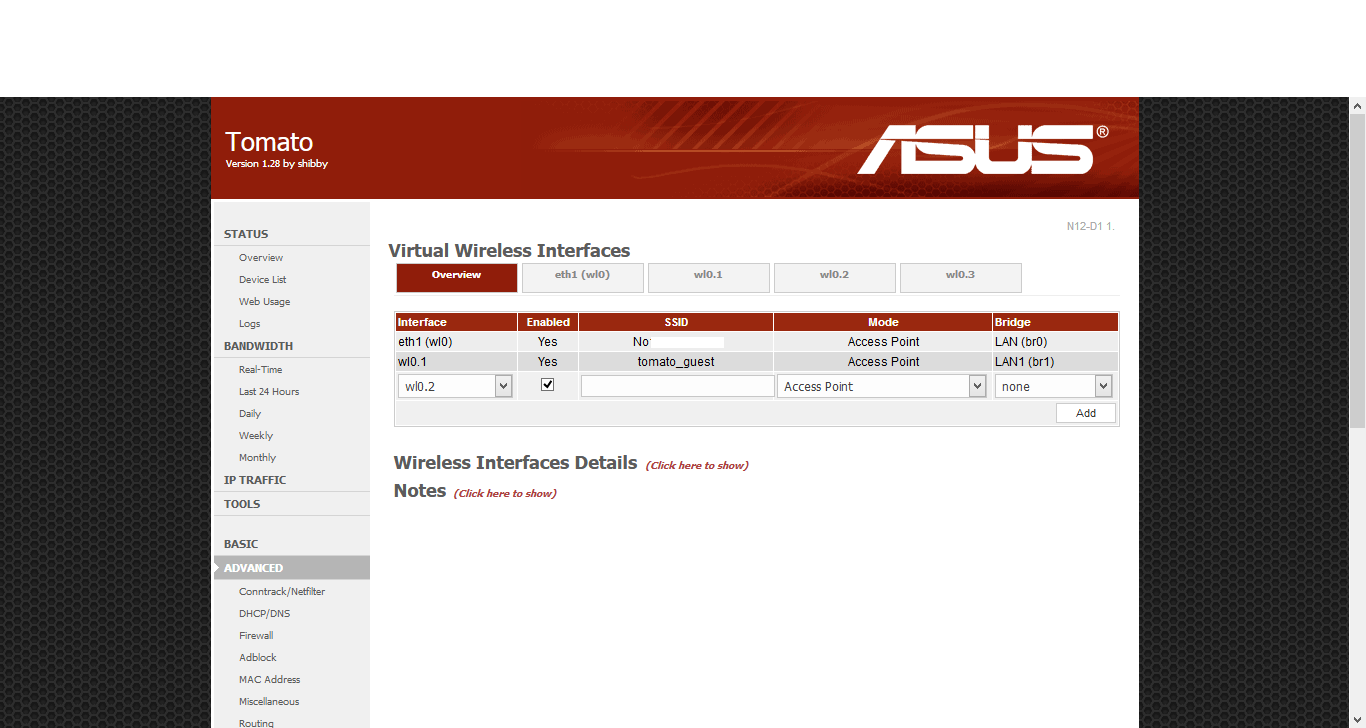Open the MAC Address page
The height and width of the screenshot is (728, 1366).
tap(270, 680)
